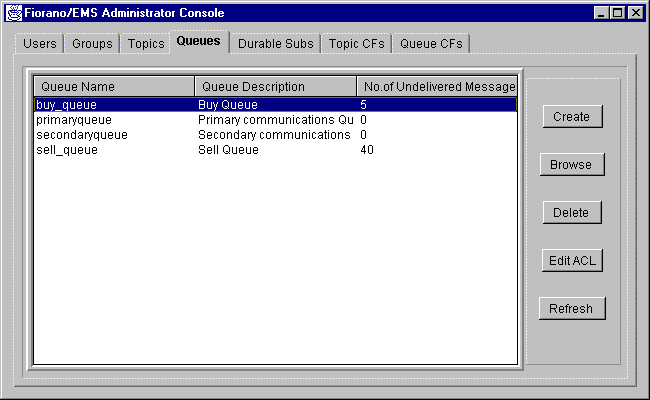Click the Browse button
The image size is (650, 400).
pos(571,165)
